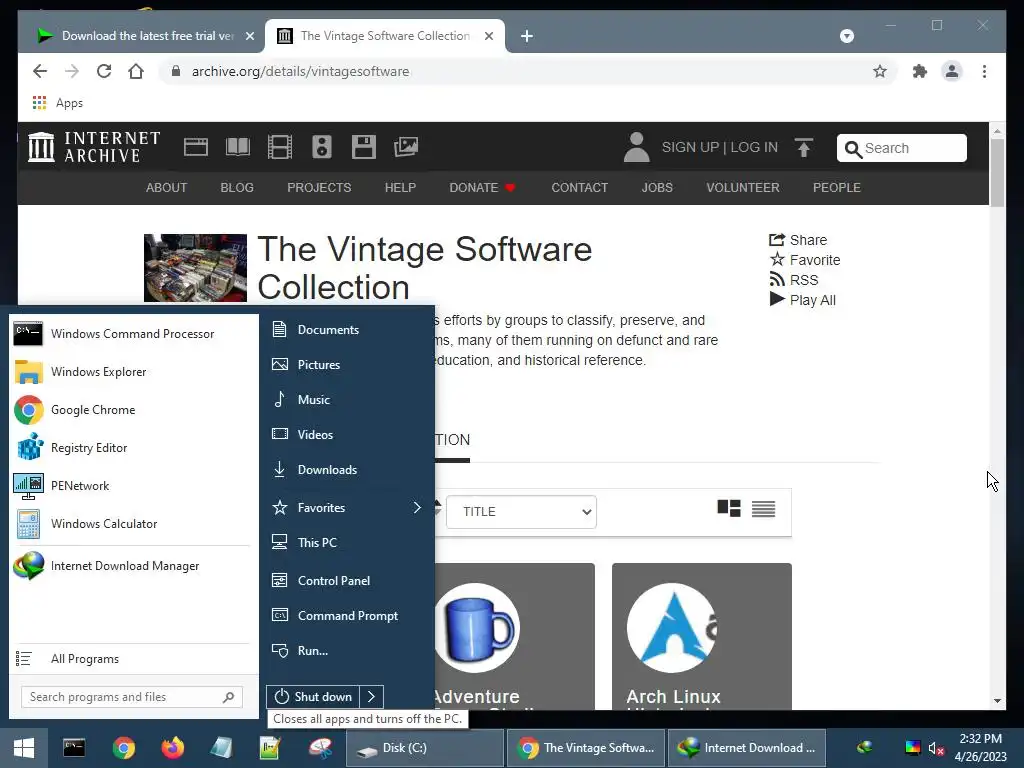Toggle muted volume icon in tray
The height and width of the screenshot is (768, 1024).
[x=936, y=748]
